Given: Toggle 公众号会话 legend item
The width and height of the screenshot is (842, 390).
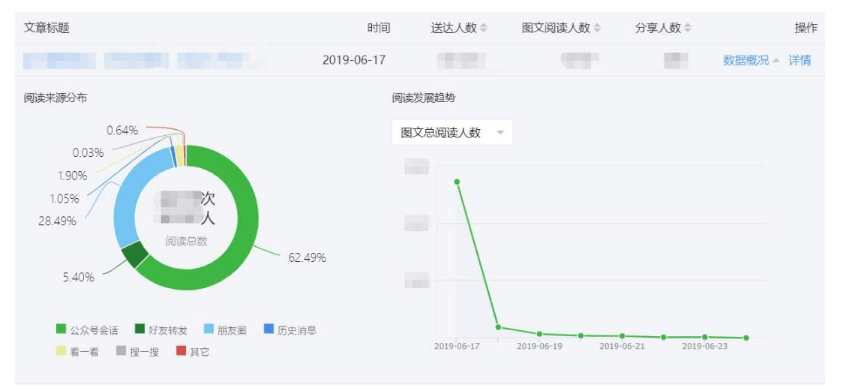Looking at the screenshot, I should click(87, 330).
